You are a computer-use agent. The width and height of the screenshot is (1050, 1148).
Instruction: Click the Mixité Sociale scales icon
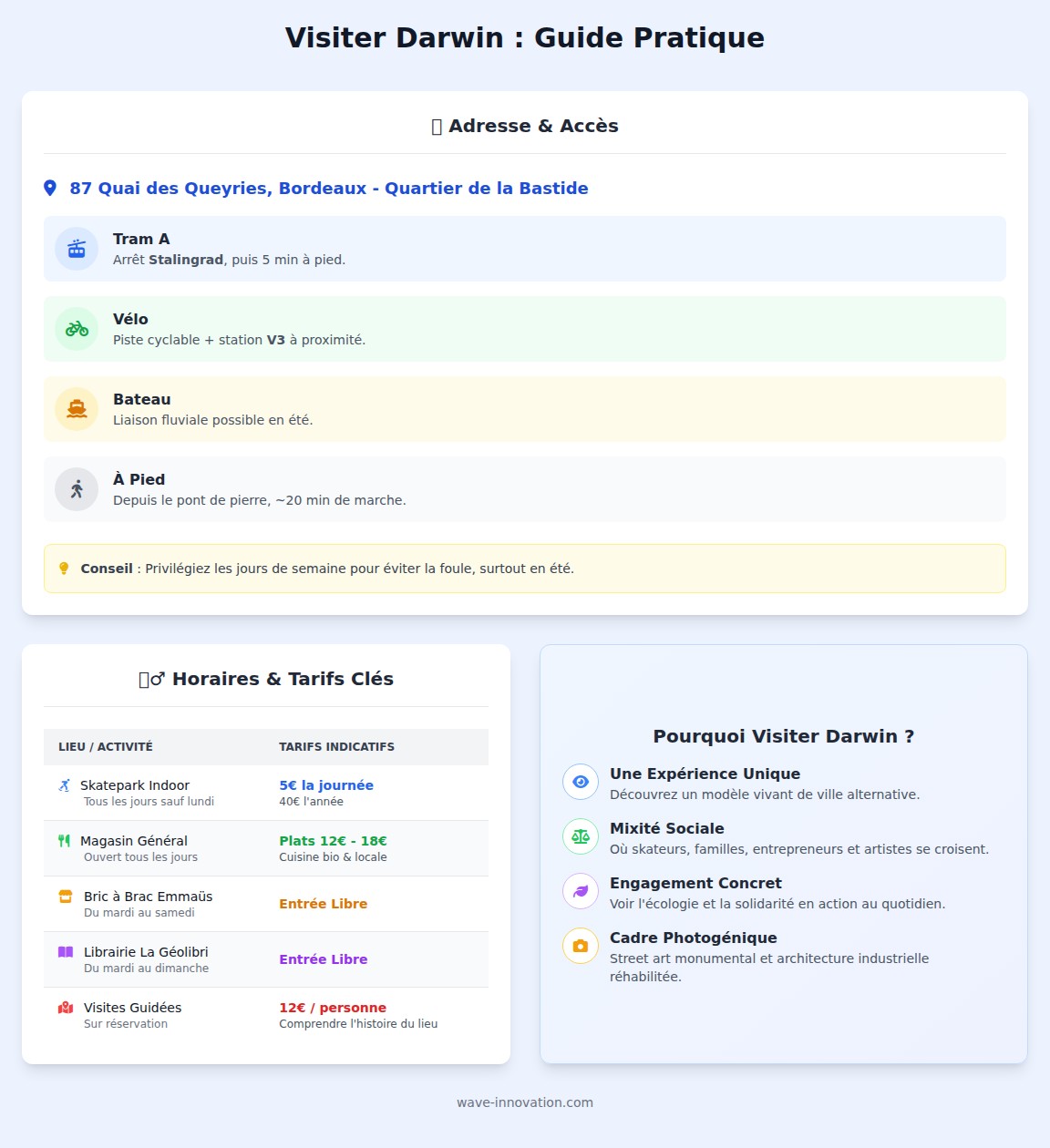click(x=580, y=835)
